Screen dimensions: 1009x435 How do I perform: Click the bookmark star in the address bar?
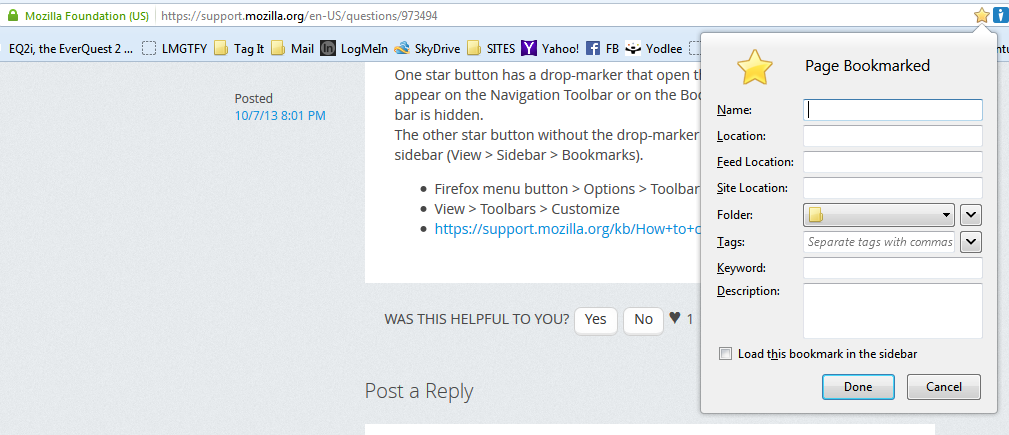click(x=981, y=15)
